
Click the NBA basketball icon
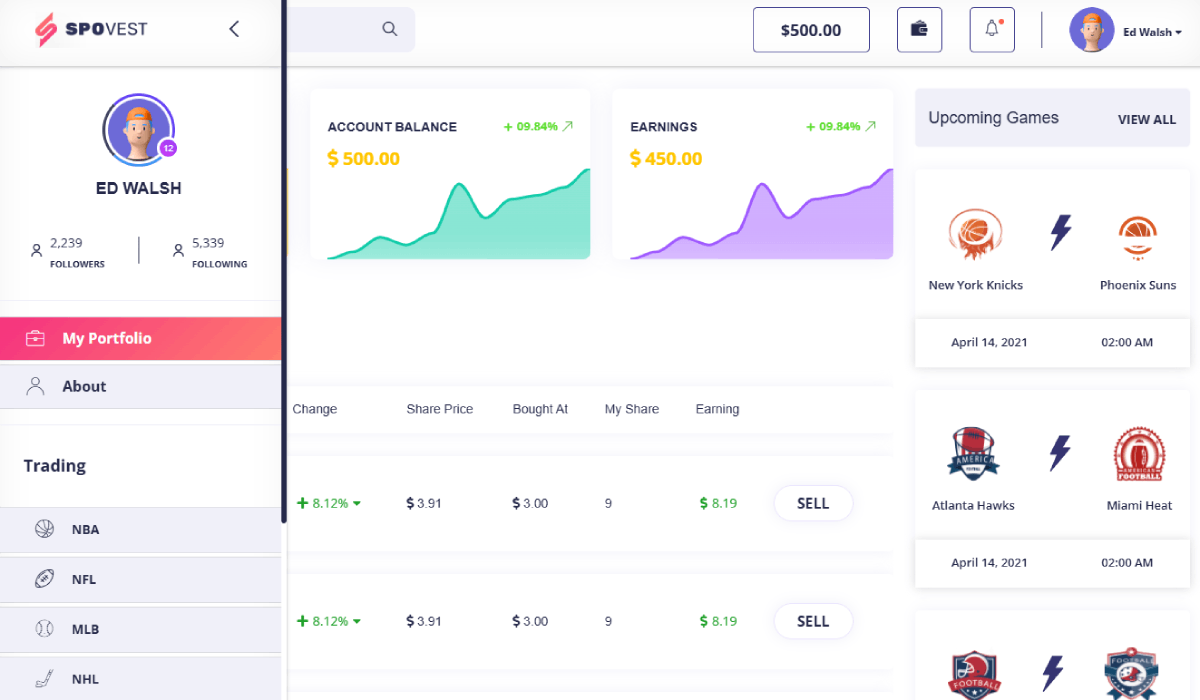pos(44,529)
